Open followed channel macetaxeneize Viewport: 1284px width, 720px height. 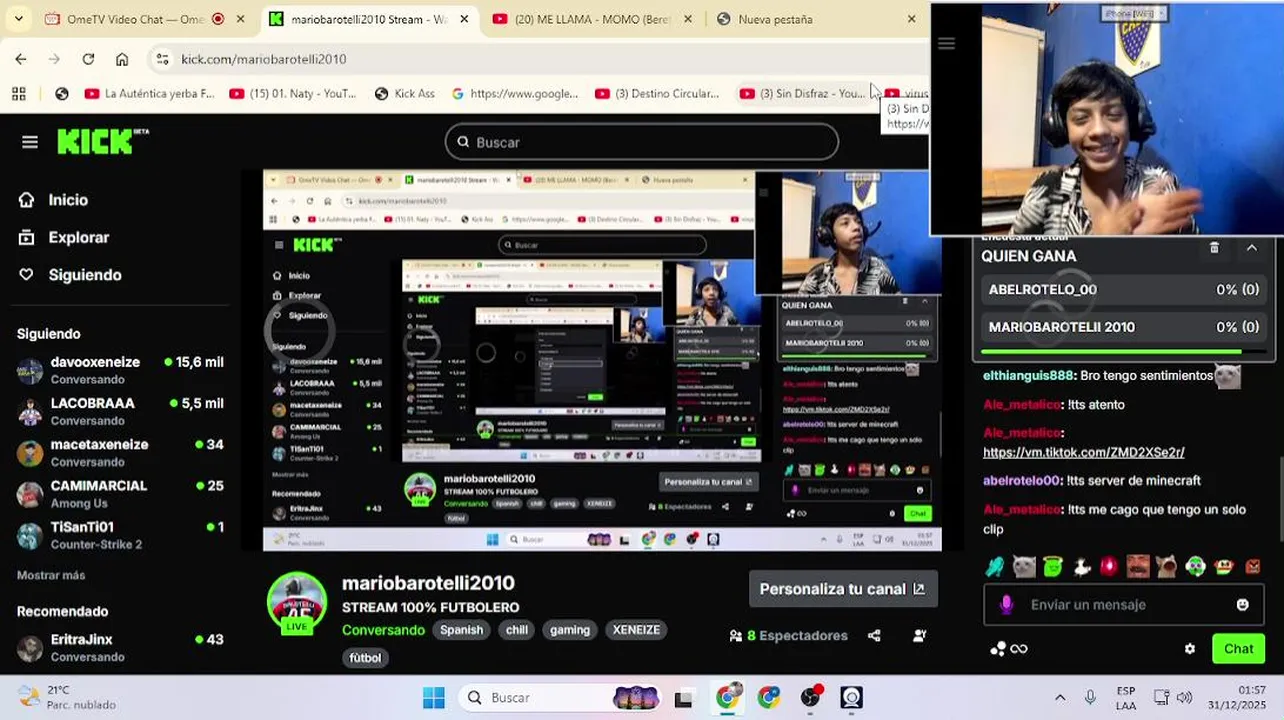(120, 452)
